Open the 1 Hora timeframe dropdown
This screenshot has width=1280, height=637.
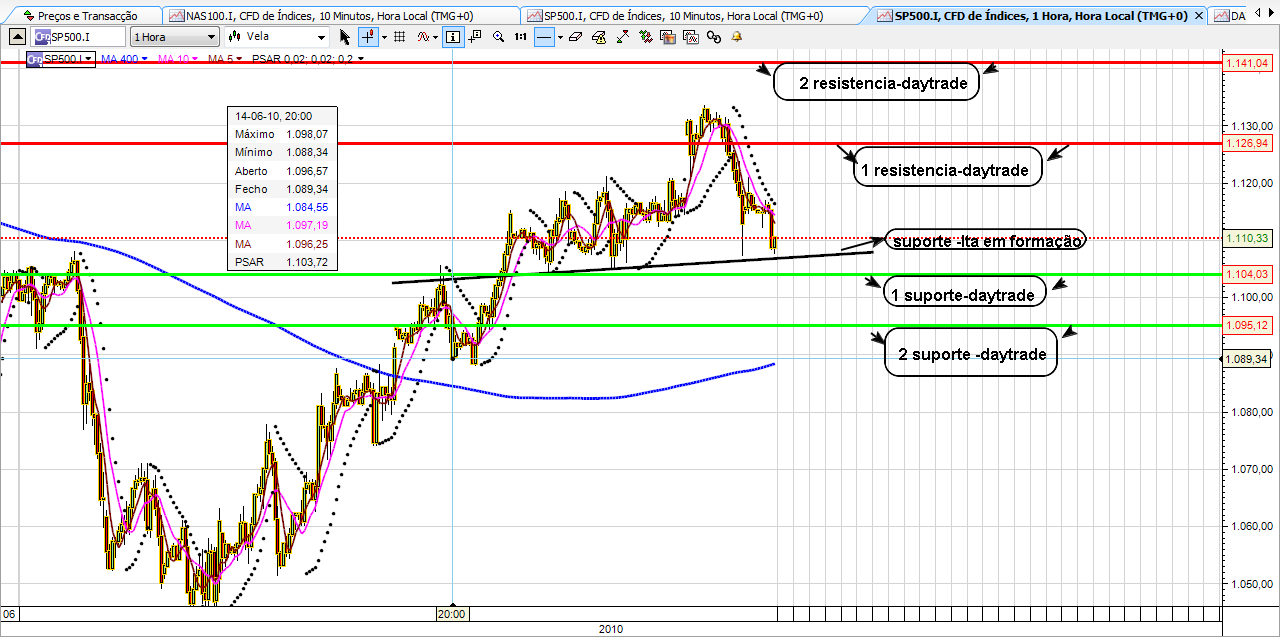pos(175,36)
